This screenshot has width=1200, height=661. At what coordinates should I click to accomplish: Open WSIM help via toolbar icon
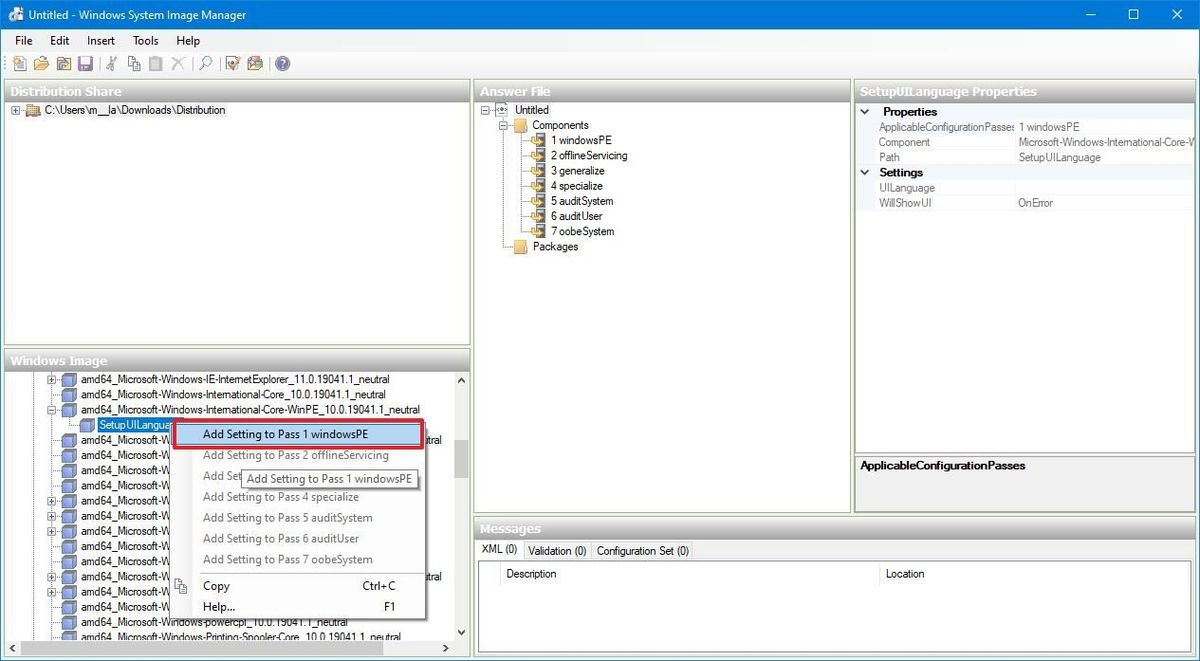pos(281,63)
